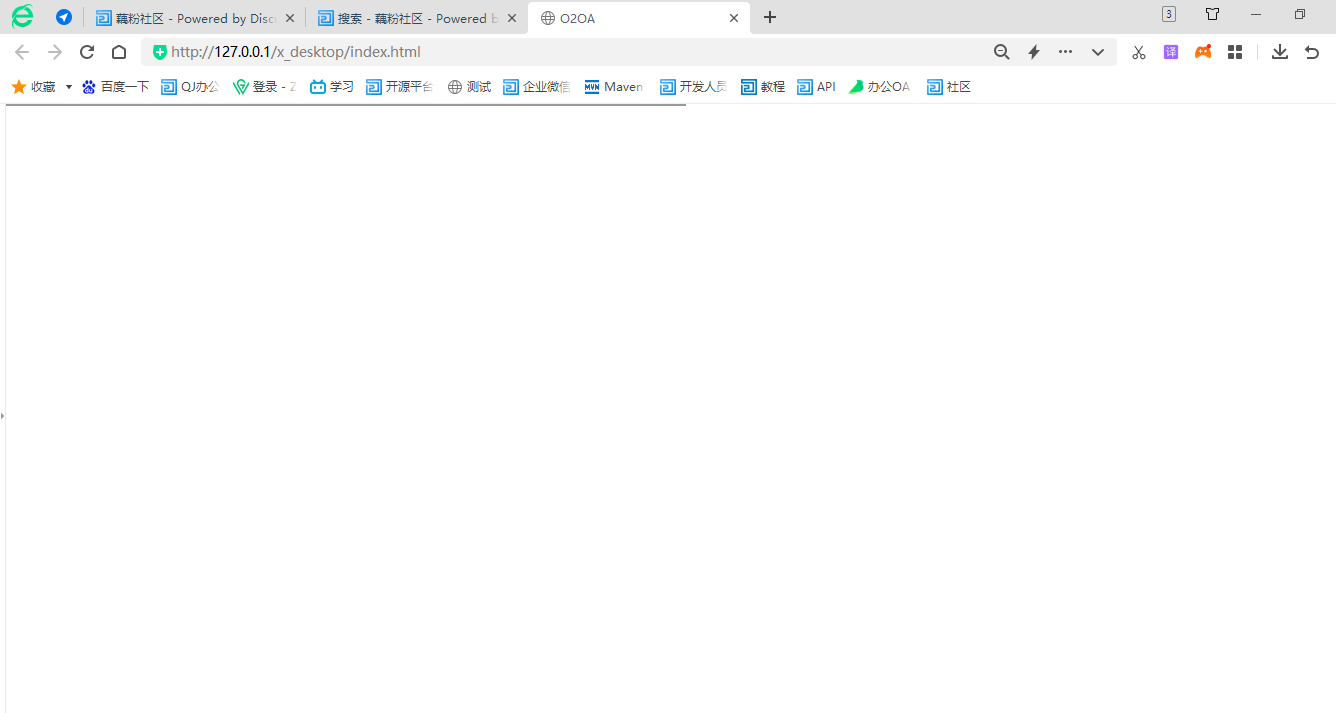Open the game center icon
Image resolution: width=1336 pixels, height=713 pixels.
pos(1202,51)
